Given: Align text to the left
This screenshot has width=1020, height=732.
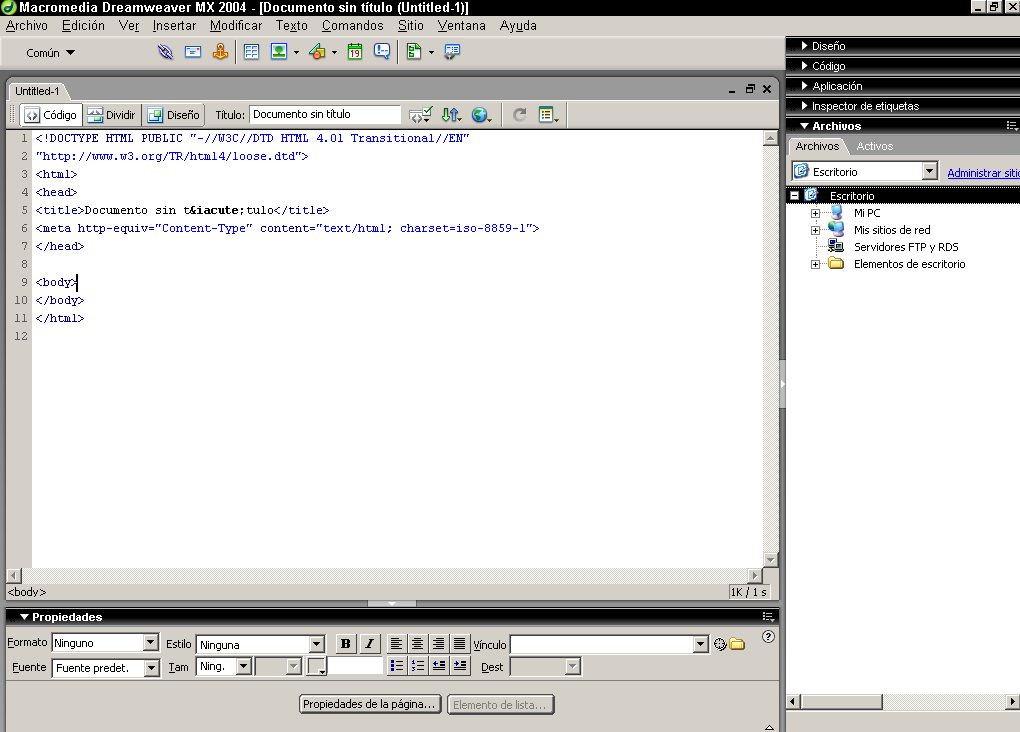Looking at the screenshot, I should (x=396, y=644).
